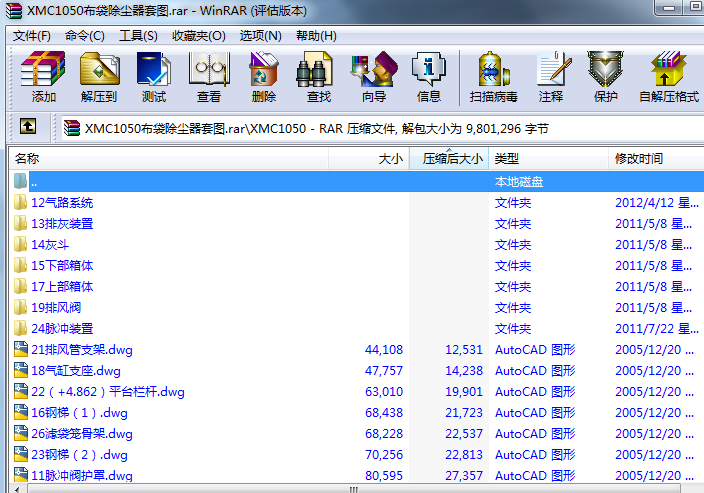Click AutoCAD 图形 type of 26滤袋笼骨架.dwg

(535, 433)
